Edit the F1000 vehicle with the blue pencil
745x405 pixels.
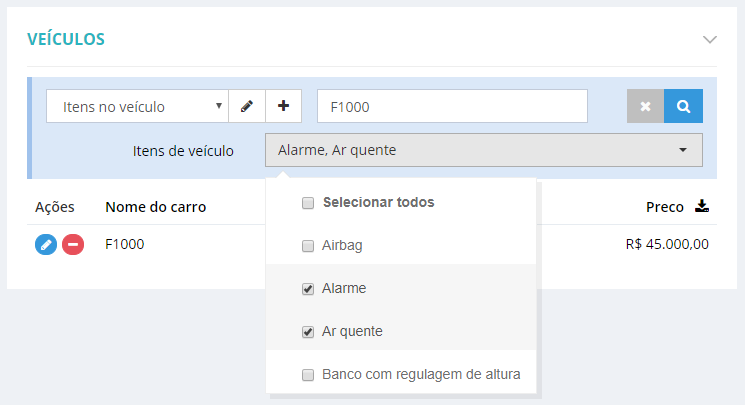tap(46, 244)
